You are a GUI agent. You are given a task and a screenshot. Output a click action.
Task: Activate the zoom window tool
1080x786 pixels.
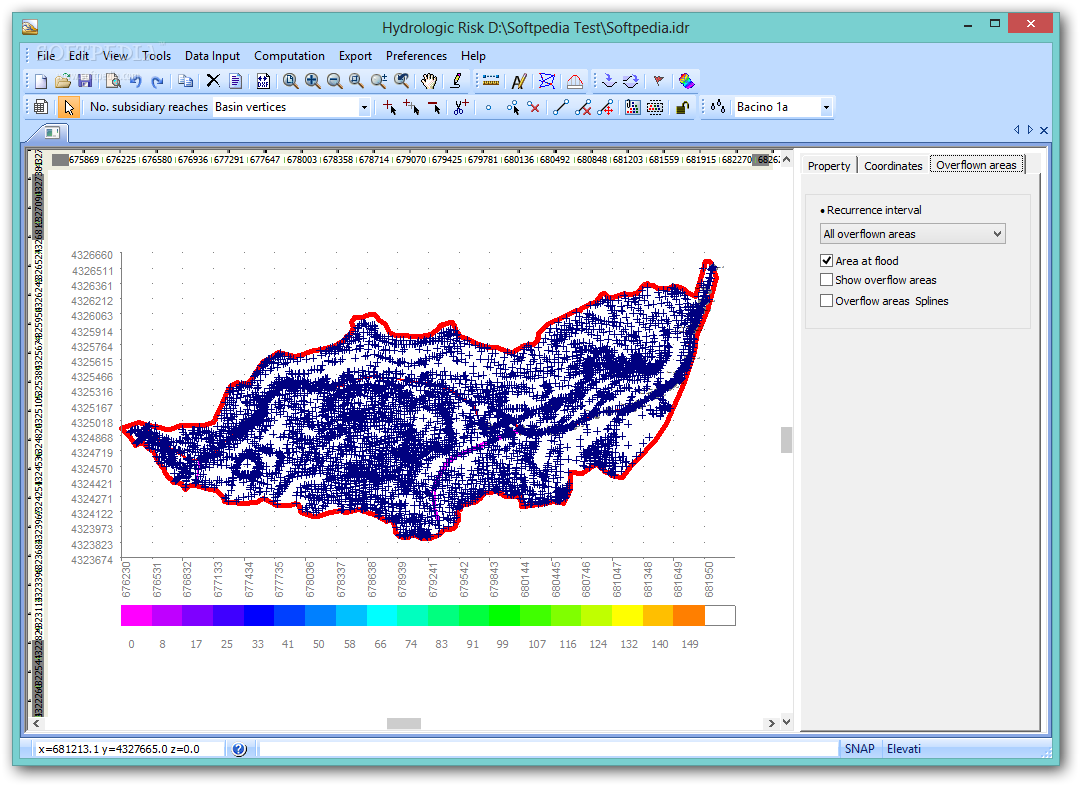coord(357,81)
